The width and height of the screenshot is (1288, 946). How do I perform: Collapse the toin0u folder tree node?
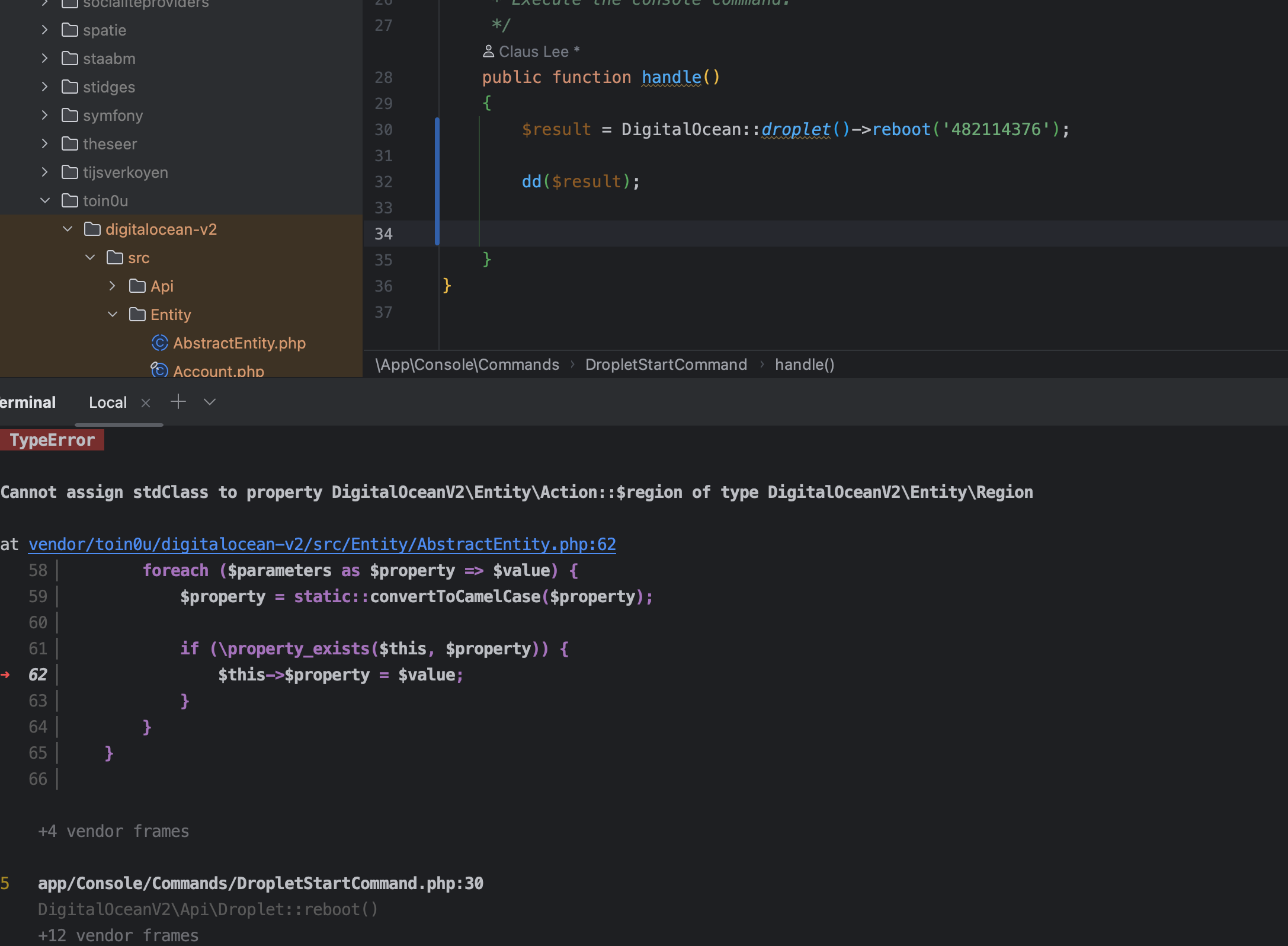point(45,200)
